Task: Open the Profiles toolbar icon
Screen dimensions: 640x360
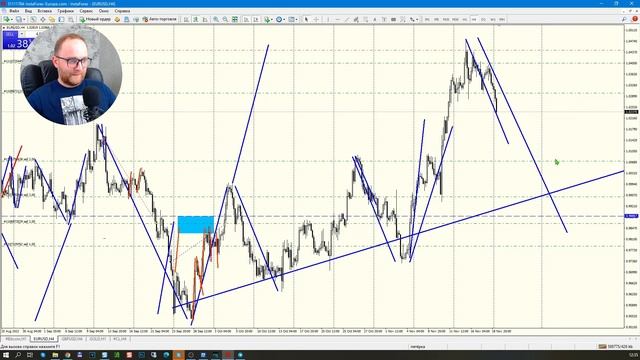Action: pyautogui.click(x=18, y=19)
